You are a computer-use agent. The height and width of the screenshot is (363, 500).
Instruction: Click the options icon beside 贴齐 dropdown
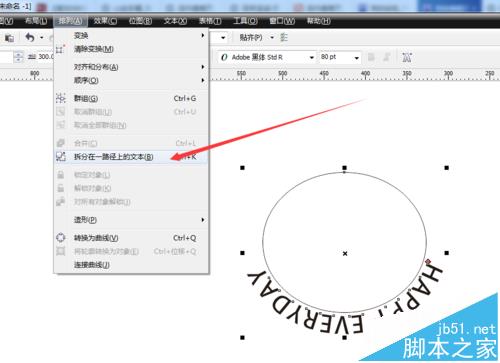pos(284,38)
